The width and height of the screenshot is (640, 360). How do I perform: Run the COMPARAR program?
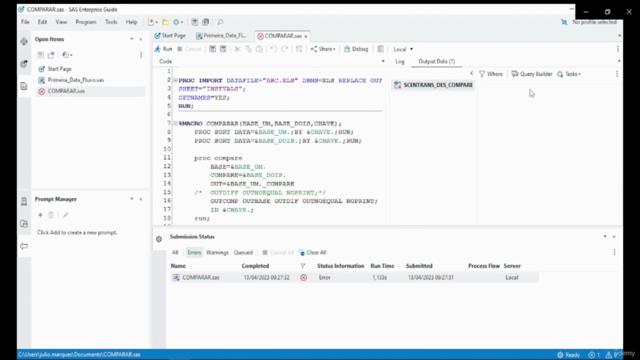click(163, 49)
